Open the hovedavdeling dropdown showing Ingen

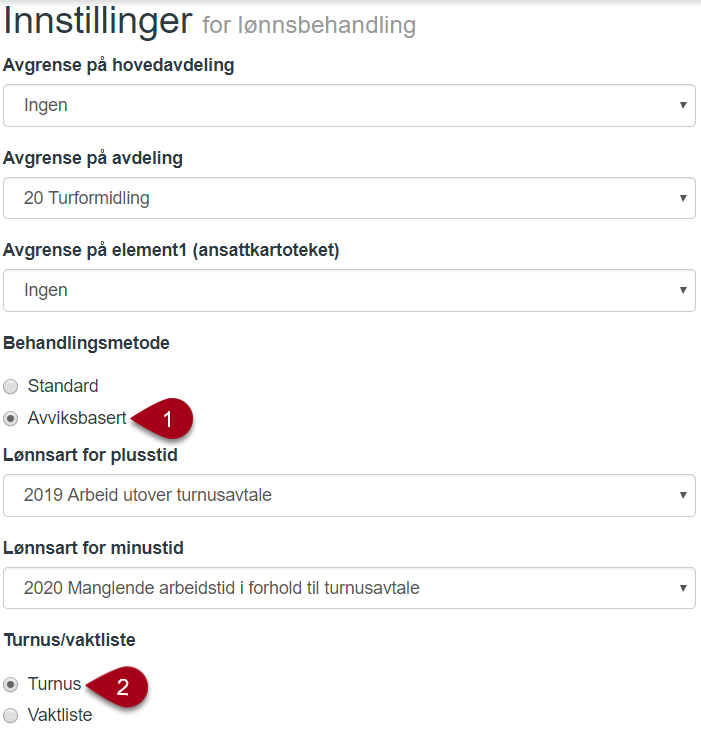pyautogui.click(x=349, y=105)
